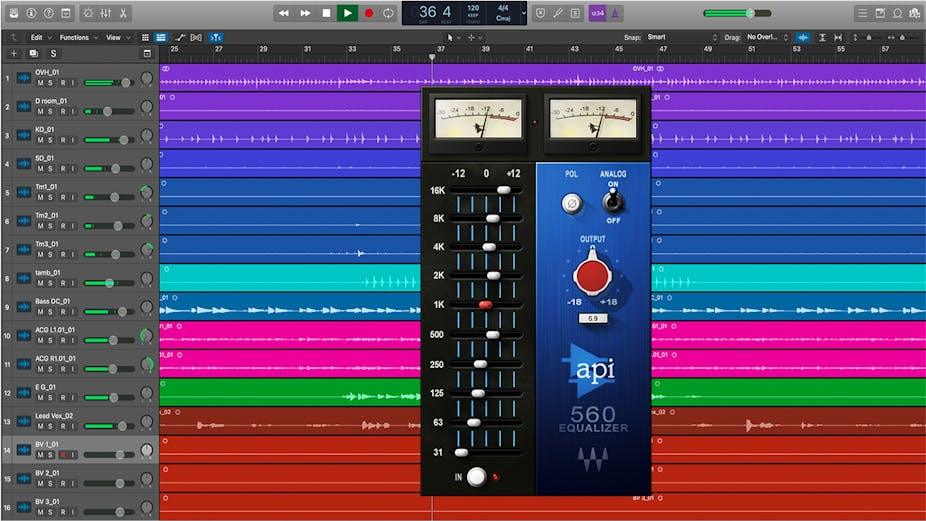
Task: Flip the ANALOG on/off switch
Action: pos(612,202)
